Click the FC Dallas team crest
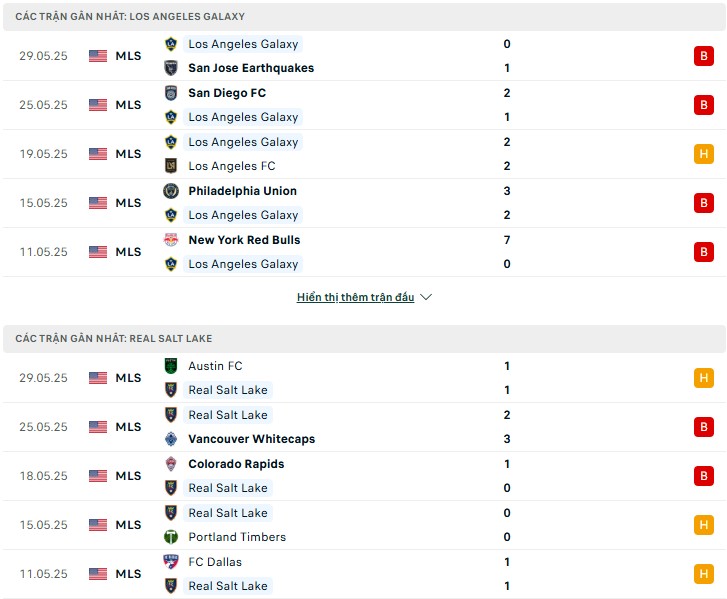This screenshot has width=727, height=599. (x=171, y=562)
